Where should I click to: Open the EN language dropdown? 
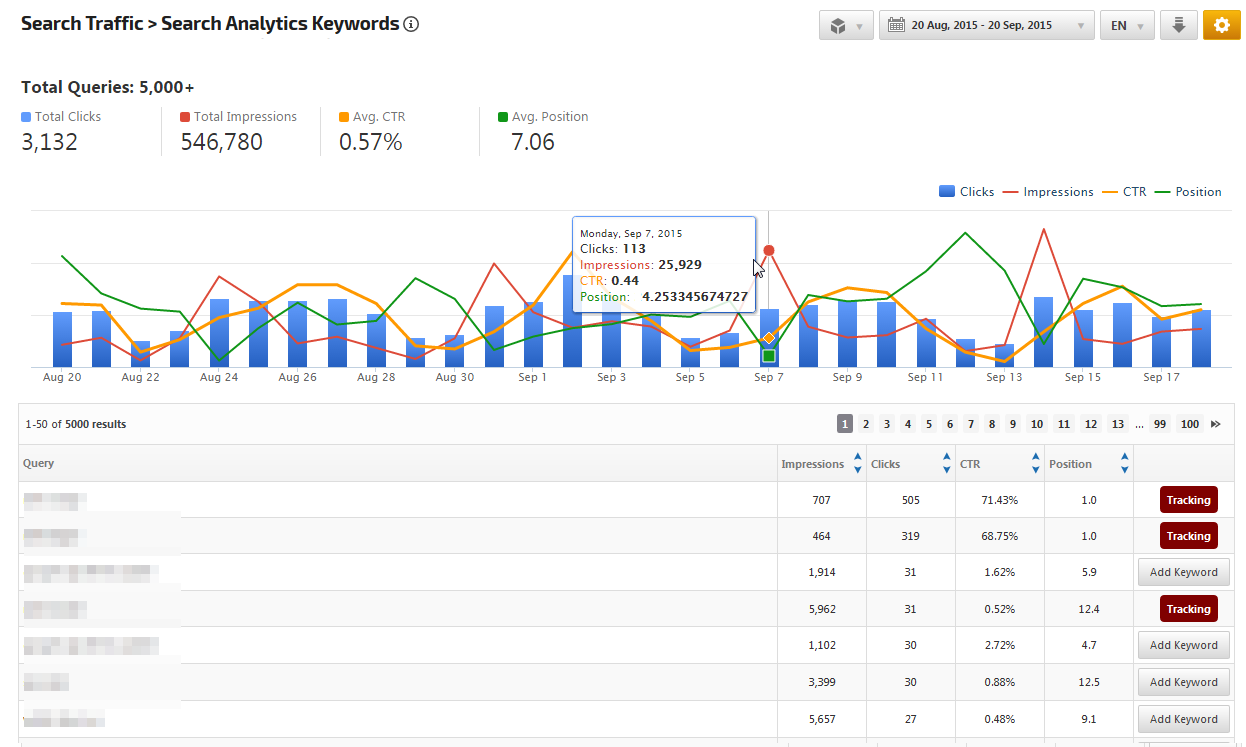pyautogui.click(x=1127, y=26)
